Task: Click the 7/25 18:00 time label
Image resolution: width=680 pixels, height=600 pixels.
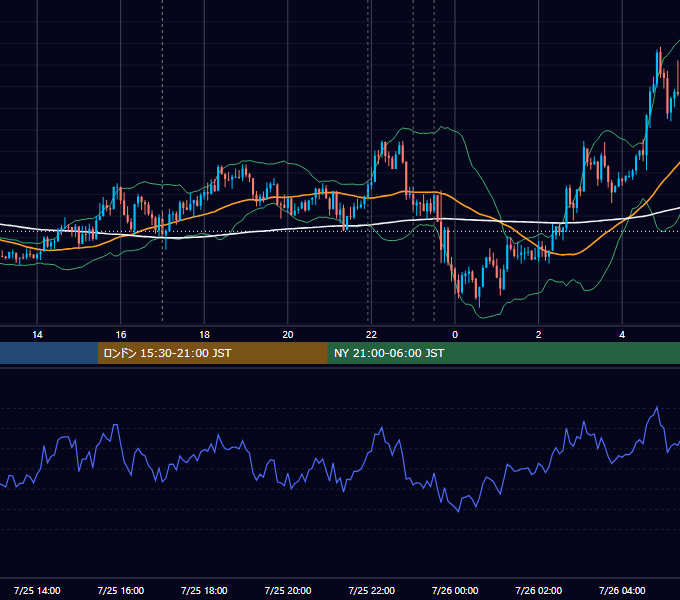Action: click(x=204, y=590)
